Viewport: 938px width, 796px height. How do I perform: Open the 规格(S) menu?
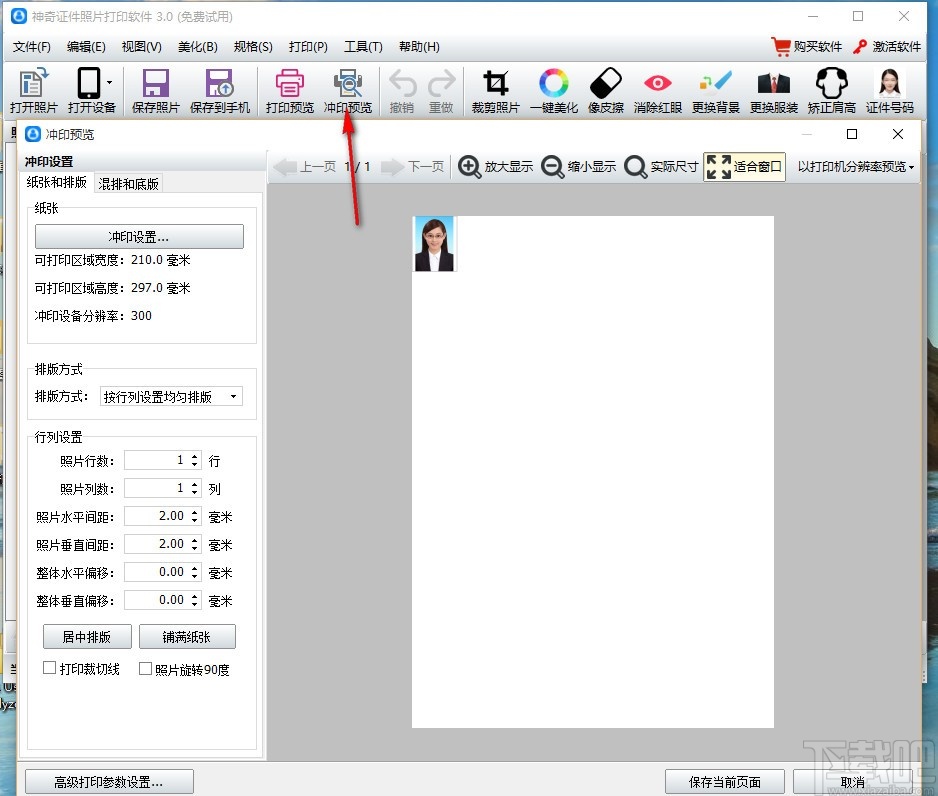tap(253, 47)
